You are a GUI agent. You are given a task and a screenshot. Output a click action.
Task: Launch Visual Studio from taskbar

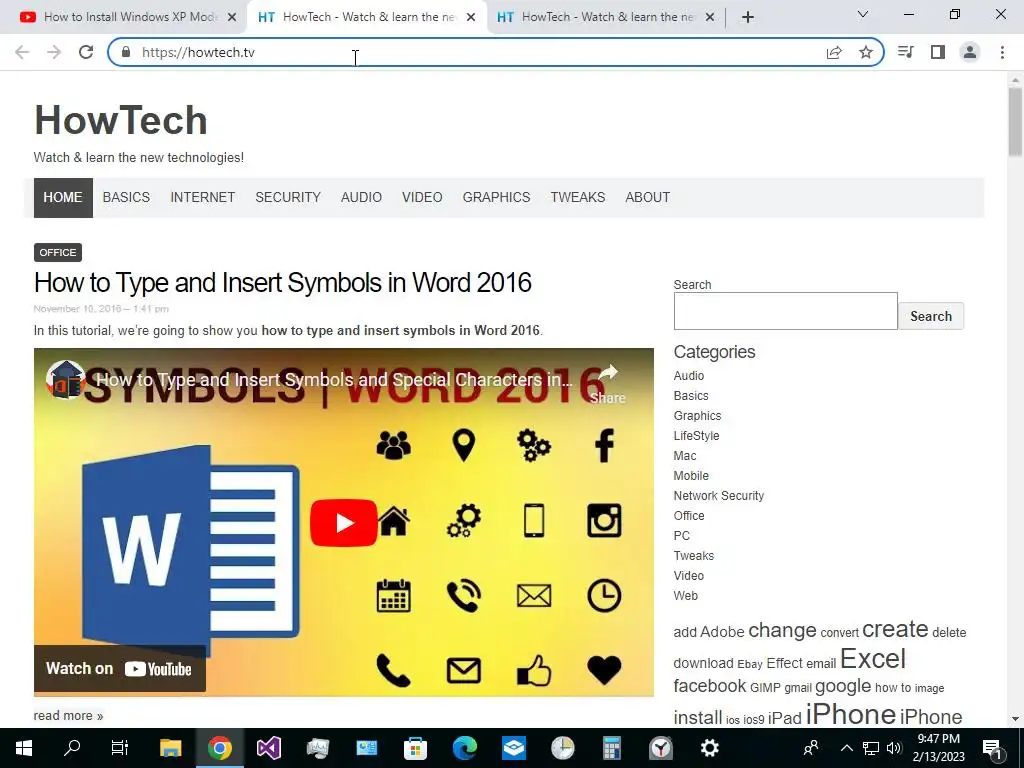268,748
